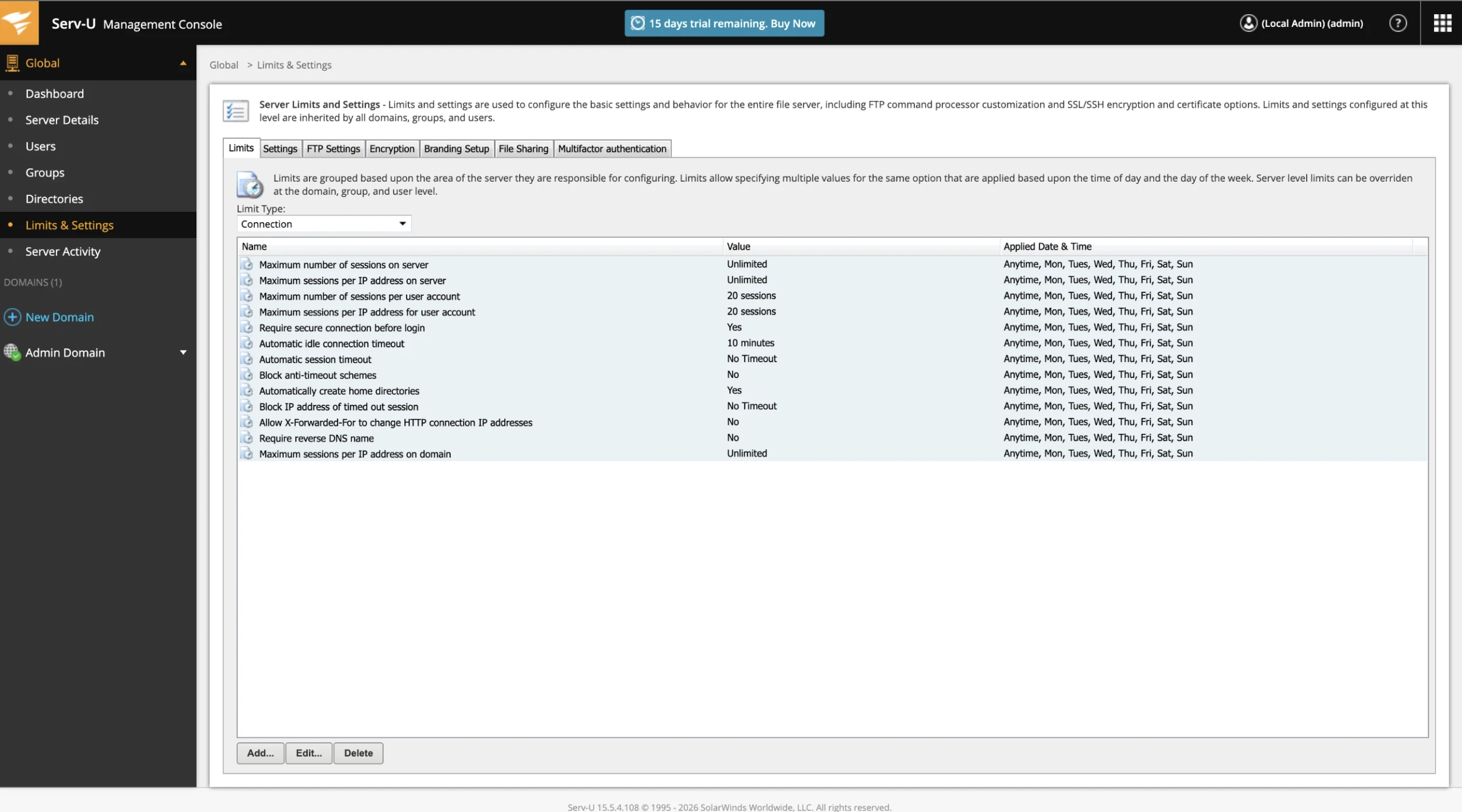
Task: Click the Server Limits and Settings checklist icon
Action: (x=235, y=111)
